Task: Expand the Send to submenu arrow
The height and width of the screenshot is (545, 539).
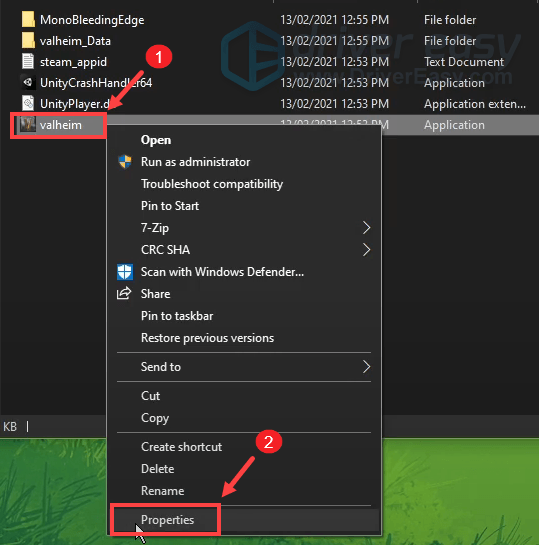Action: [x=366, y=367]
